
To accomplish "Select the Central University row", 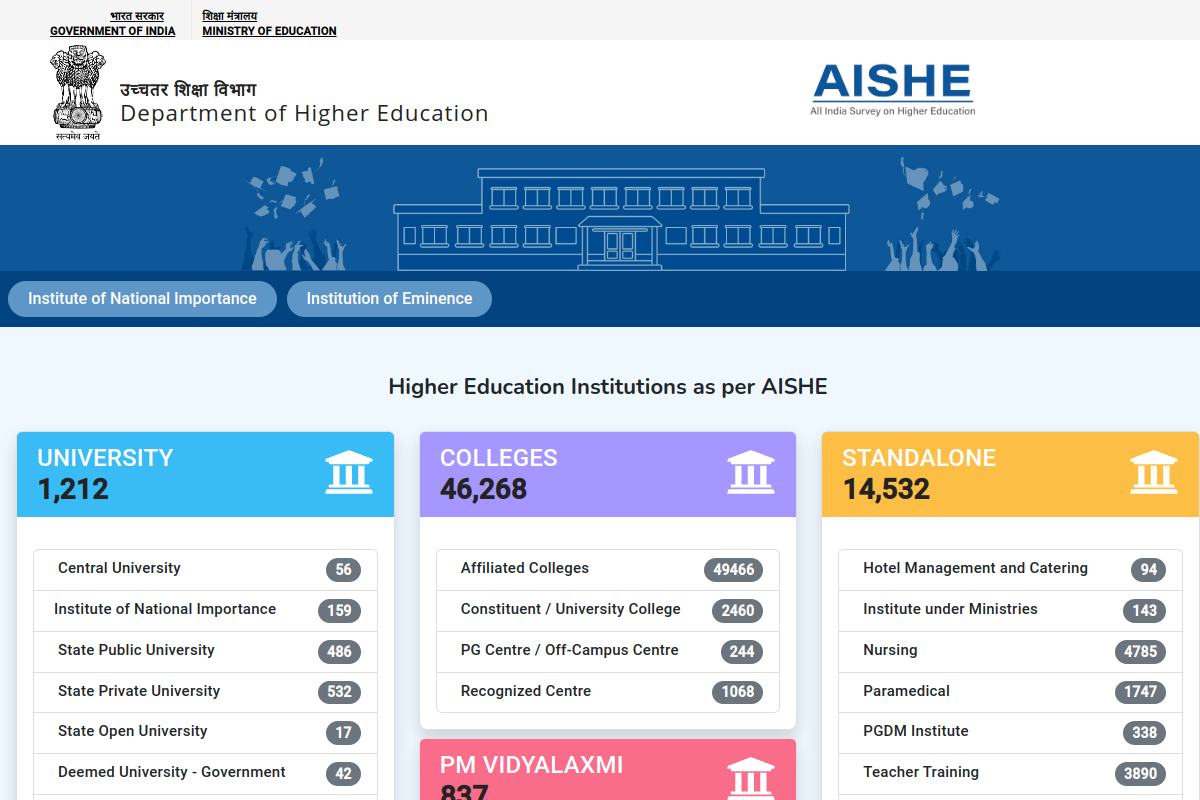I will 205,569.
